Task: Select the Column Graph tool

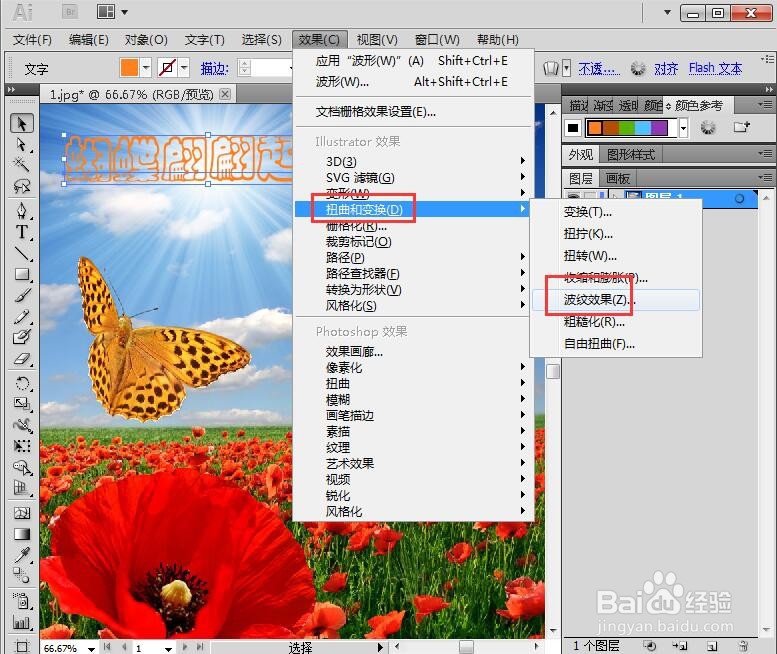Action: [x=22, y=622]
